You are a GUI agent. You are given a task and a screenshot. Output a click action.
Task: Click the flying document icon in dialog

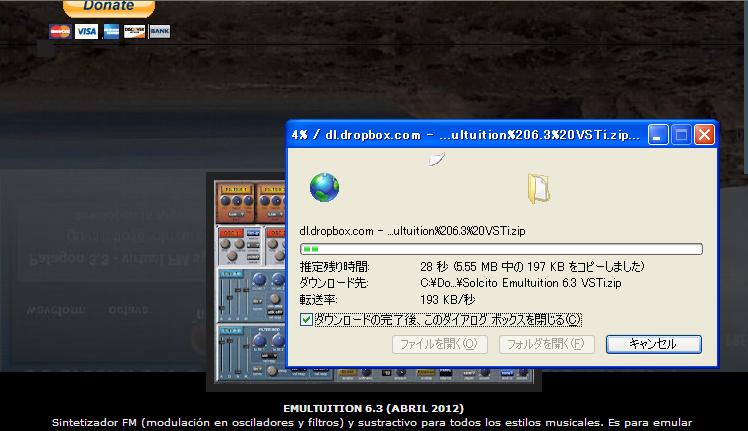[437, 159]
